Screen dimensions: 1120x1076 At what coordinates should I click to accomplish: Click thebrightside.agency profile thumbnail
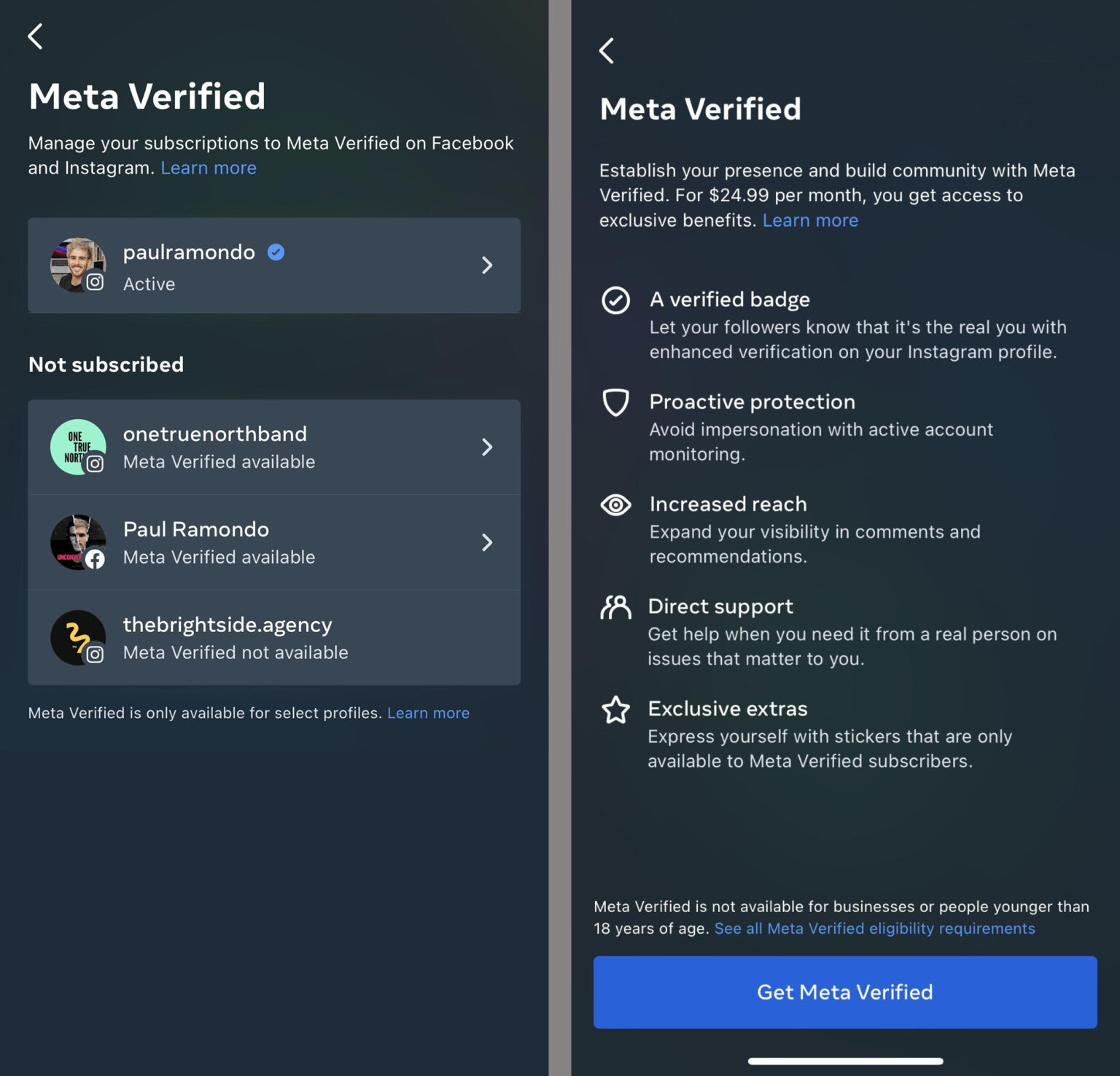pyautogui.click(x=77, y=637)
